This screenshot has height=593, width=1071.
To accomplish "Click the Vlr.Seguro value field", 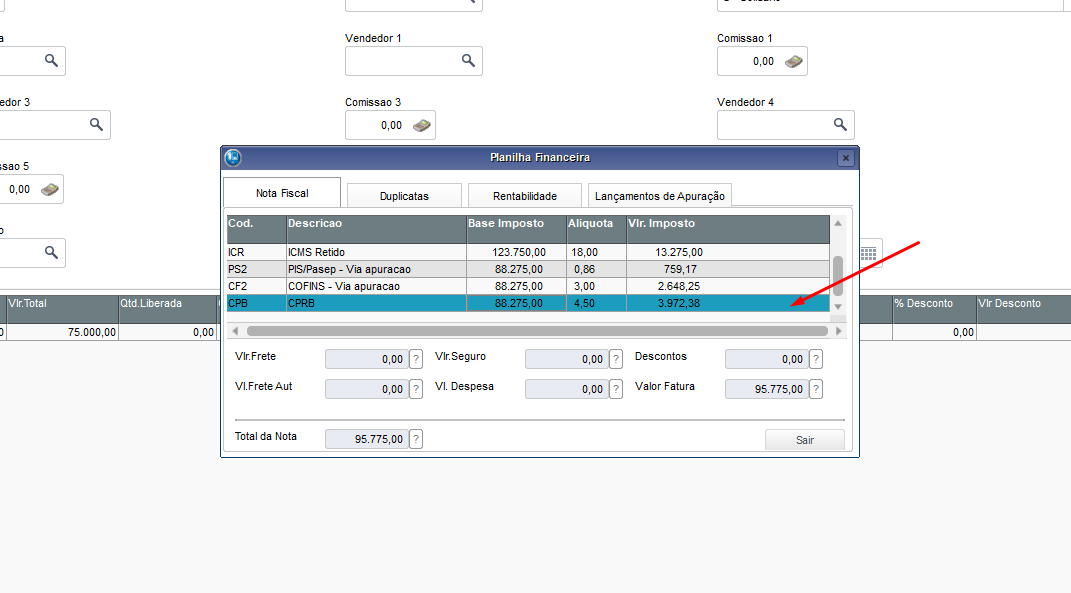I will [566, 359].
